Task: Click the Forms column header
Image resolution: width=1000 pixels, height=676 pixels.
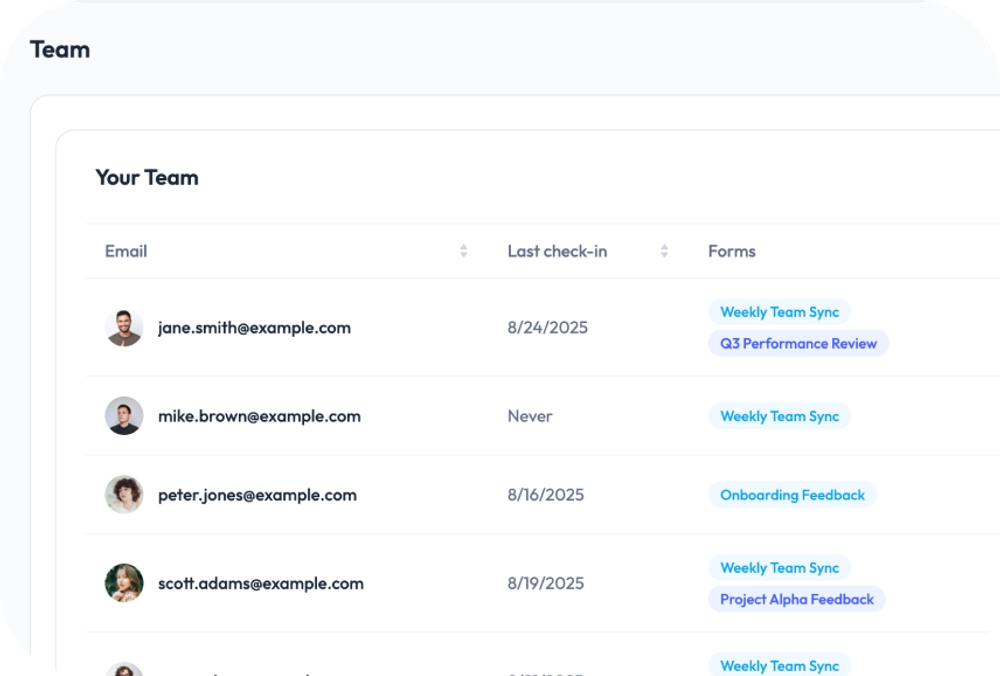Action: [x=732, y=251]
